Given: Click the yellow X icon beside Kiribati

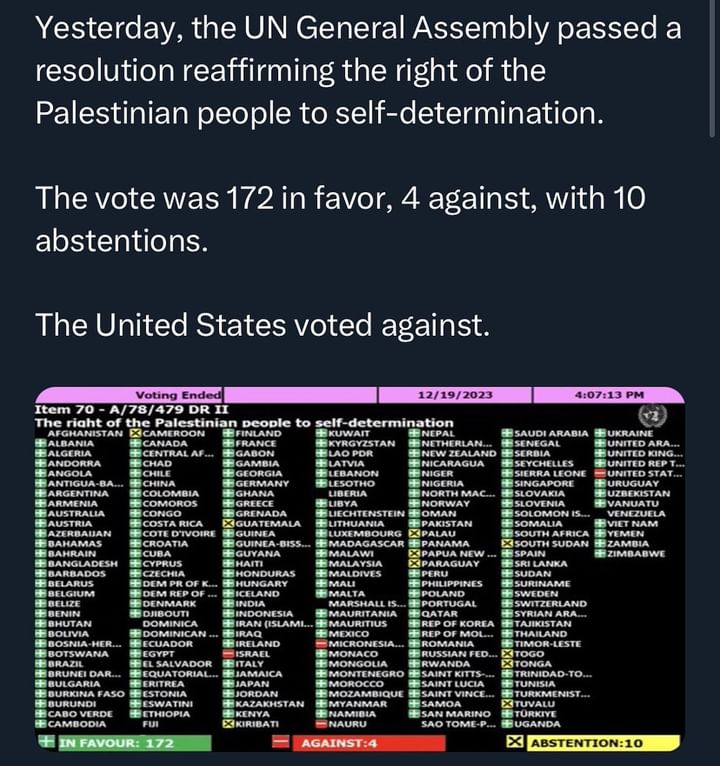Looking at the screenshot, I should coord(228,723).
